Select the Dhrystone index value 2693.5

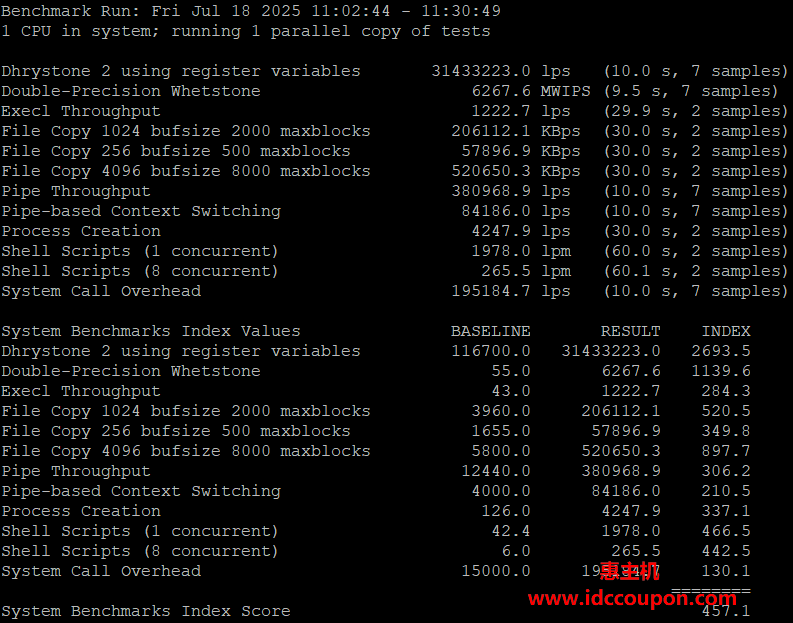(721, 351)
